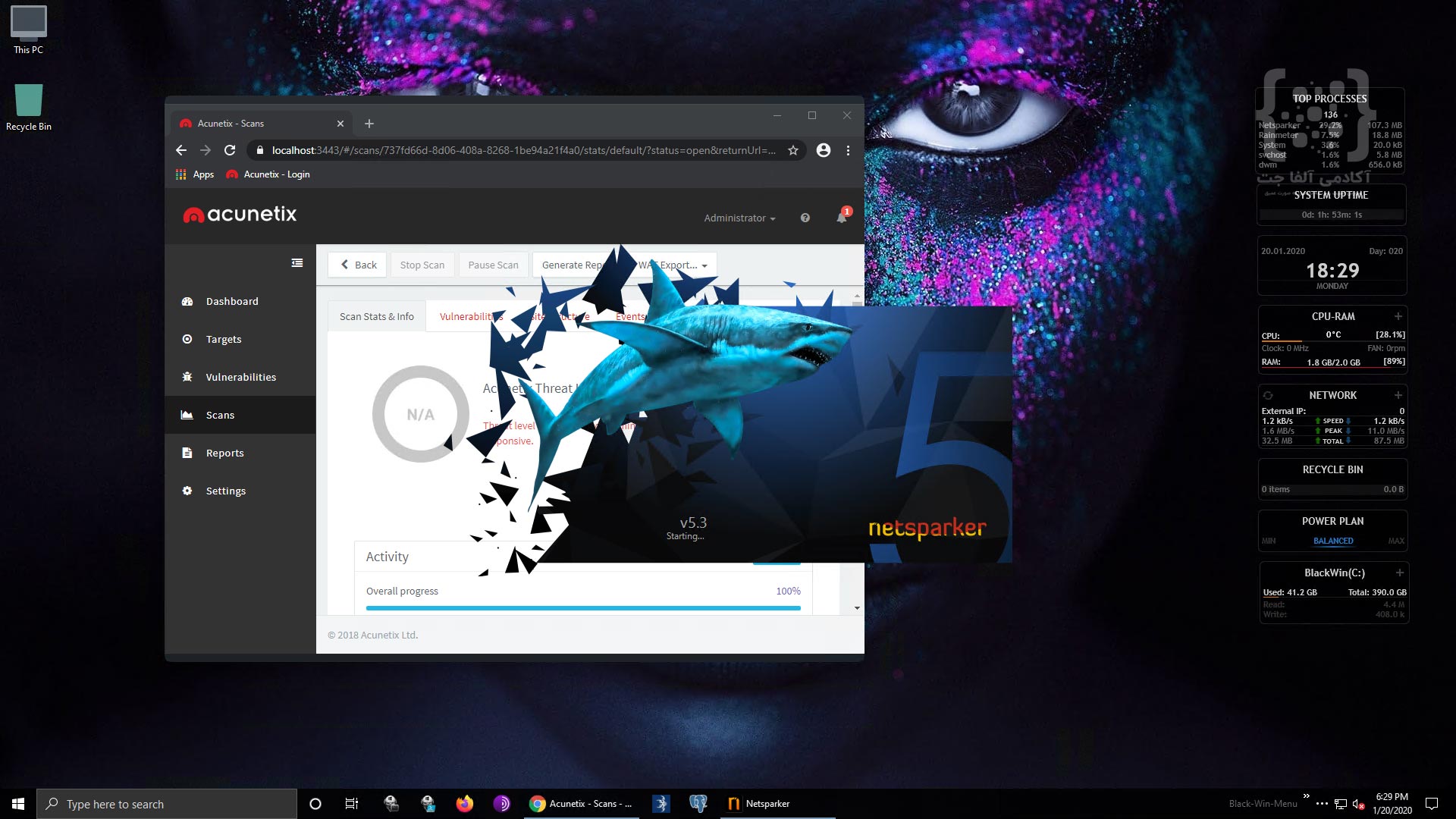This screenshot has width=1456, height=819.
Task: Select BALANCED power plan
Action: (1333, 541)
